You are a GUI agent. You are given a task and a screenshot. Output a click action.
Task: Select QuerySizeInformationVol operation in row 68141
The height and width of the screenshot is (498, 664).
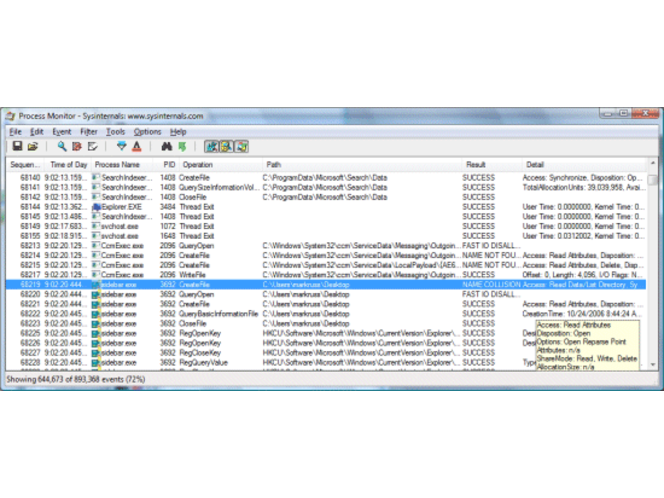pos(219,188)
